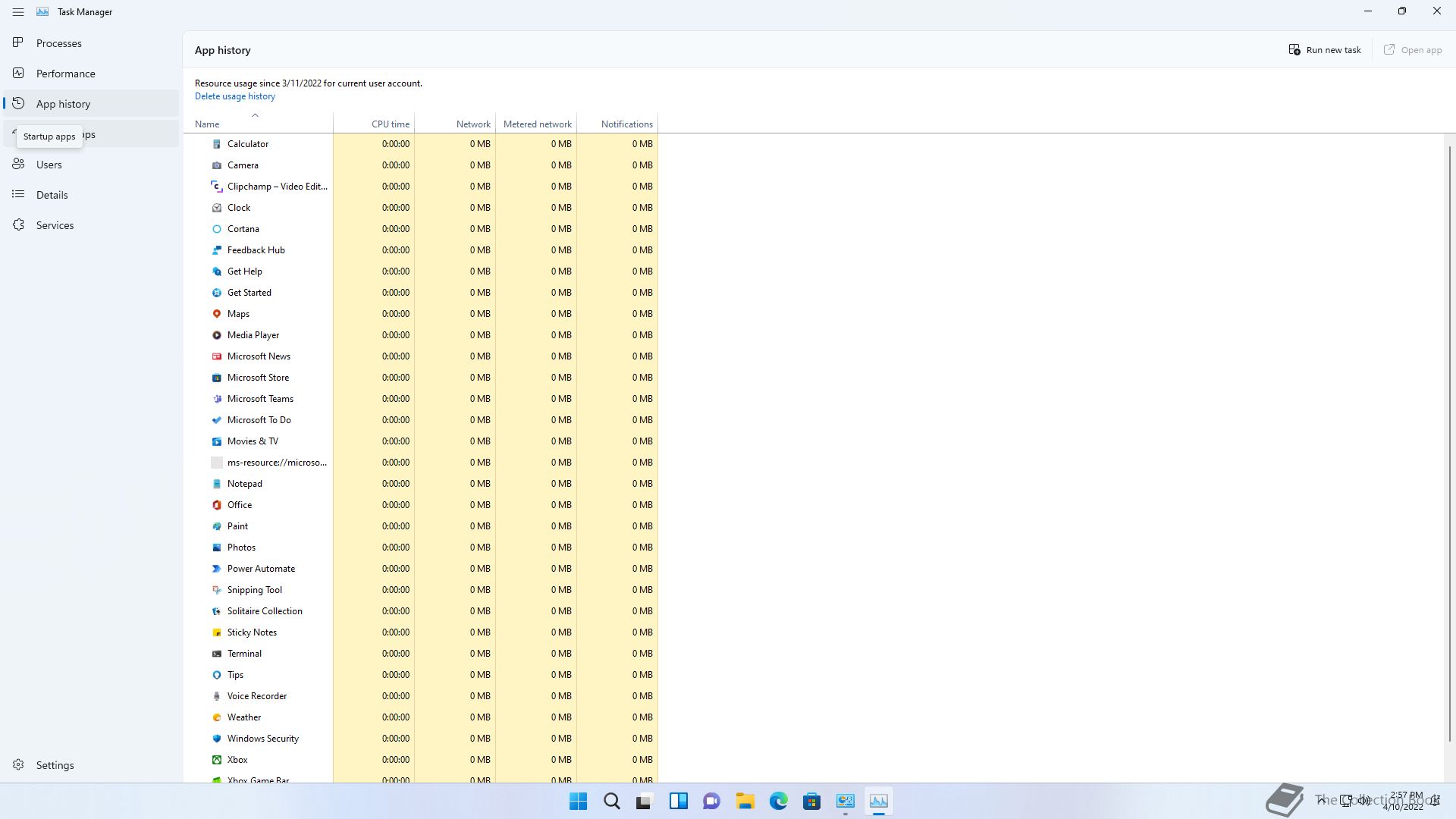Click the Maps pin icon
The width and height of the screenshot is (1456, 819).
(217, 314)
